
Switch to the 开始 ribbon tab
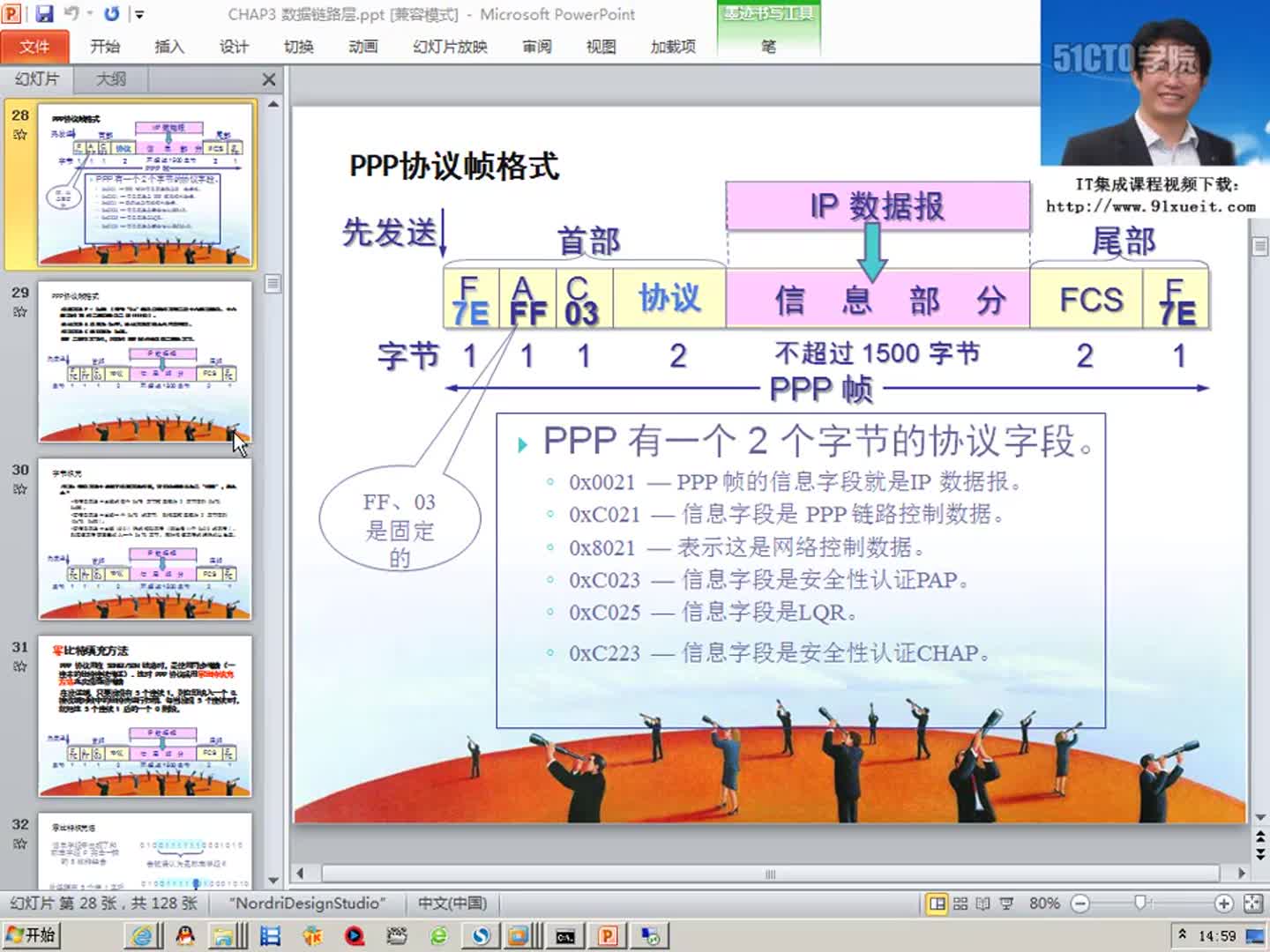click(105, 47)
